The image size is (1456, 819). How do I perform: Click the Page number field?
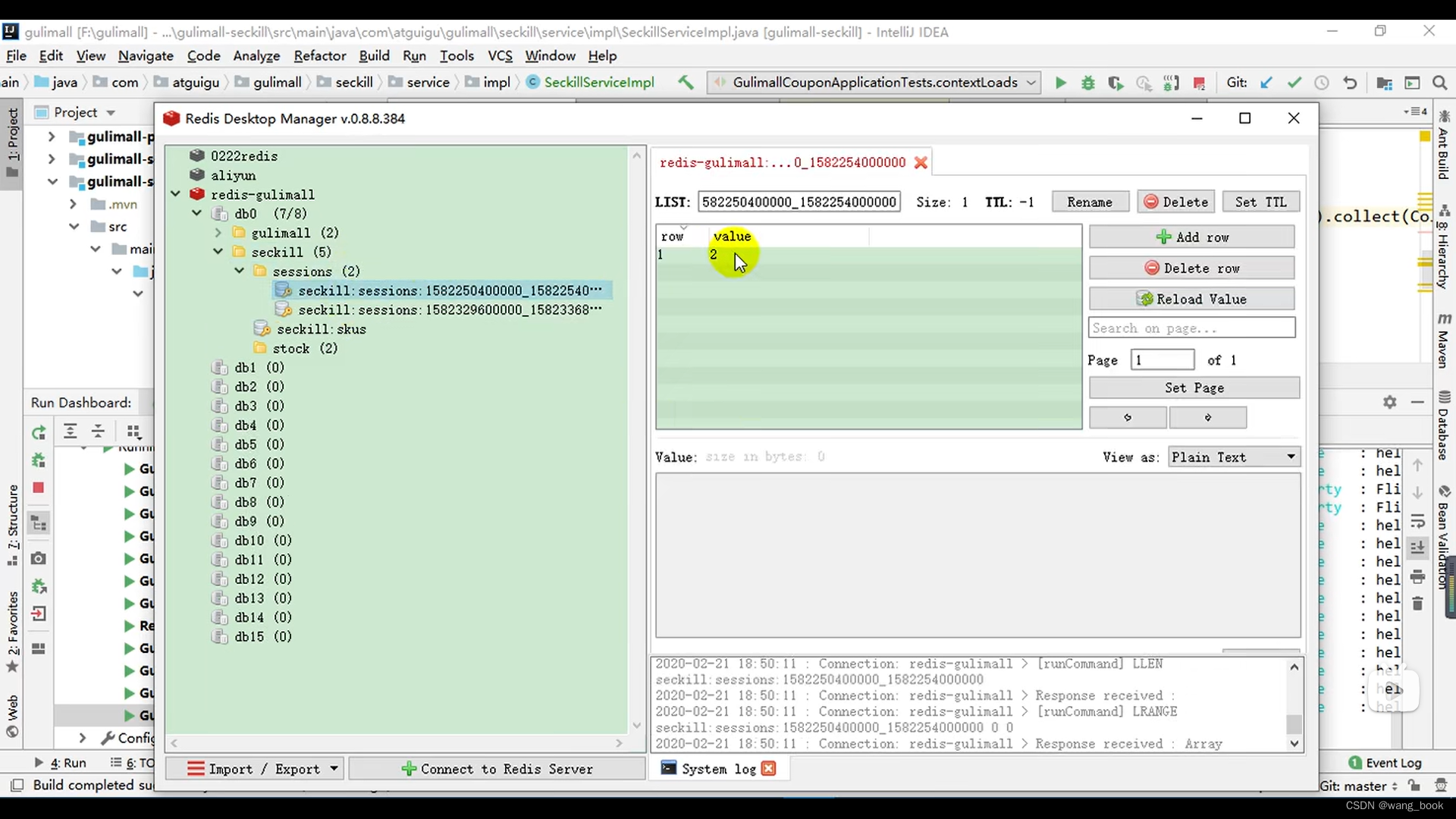coord(1163,359)
